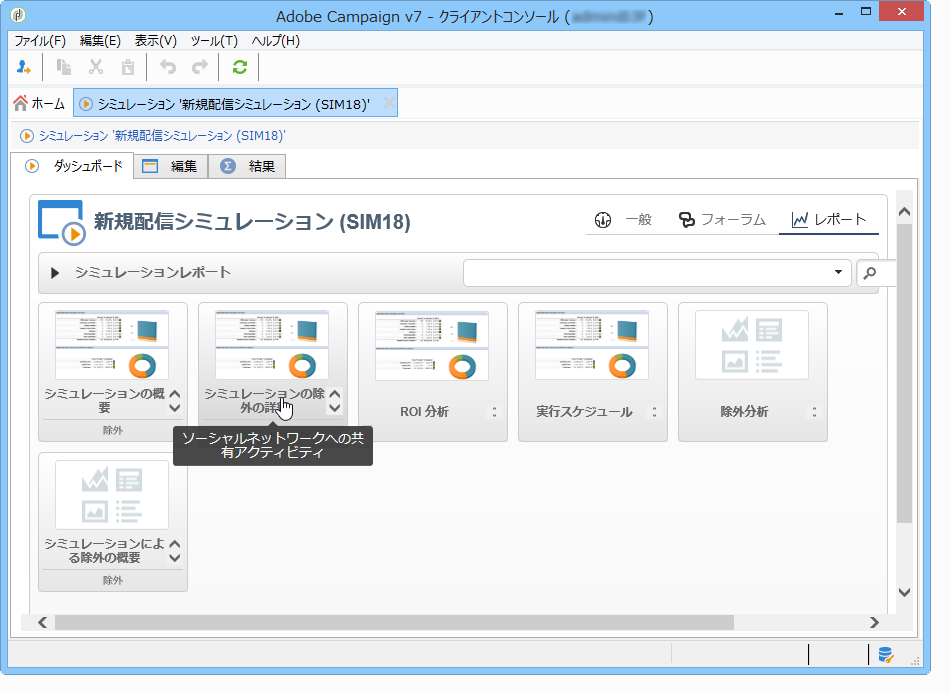This screenshot has height=693, width=950.
Task: Click the 除外の詳細 card's up arrow
Action: (335, 394)
